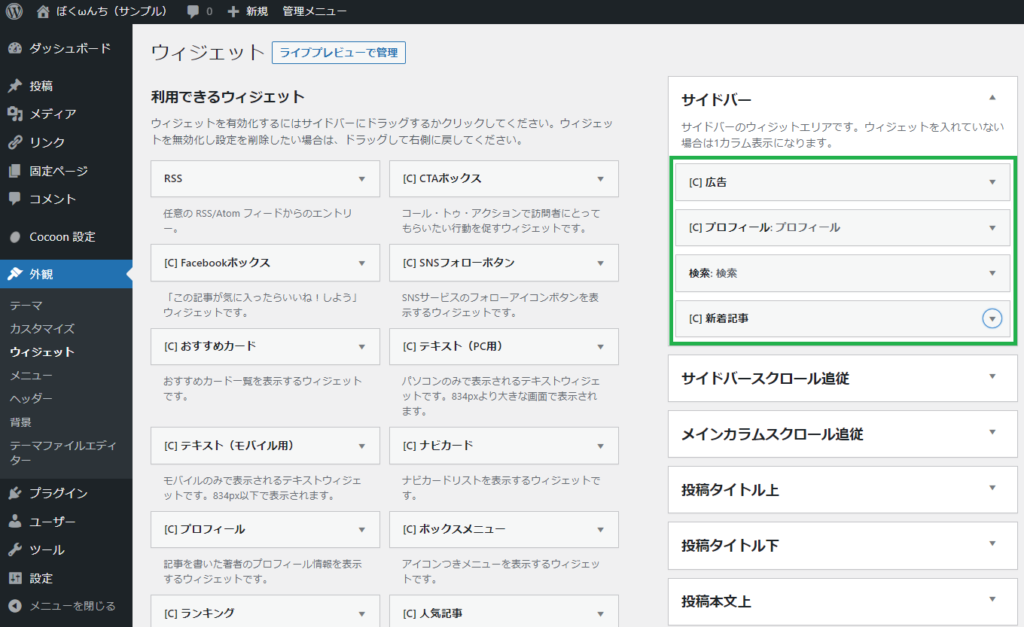This screenshot has width=1024, height=627.
Task: Collapse the サイドバー widget area arrow
Action: 992,98
